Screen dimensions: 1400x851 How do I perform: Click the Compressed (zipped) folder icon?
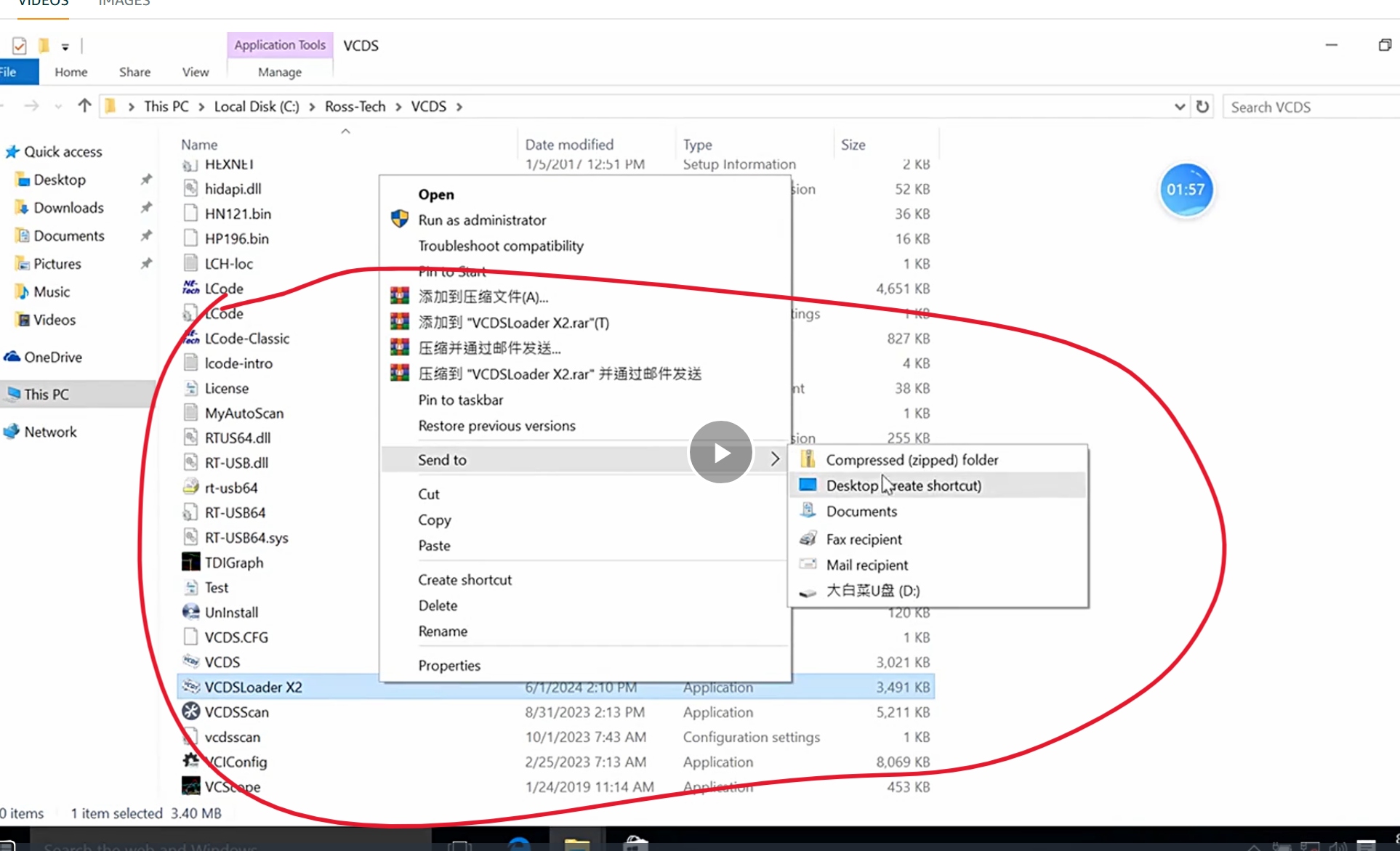808,459
